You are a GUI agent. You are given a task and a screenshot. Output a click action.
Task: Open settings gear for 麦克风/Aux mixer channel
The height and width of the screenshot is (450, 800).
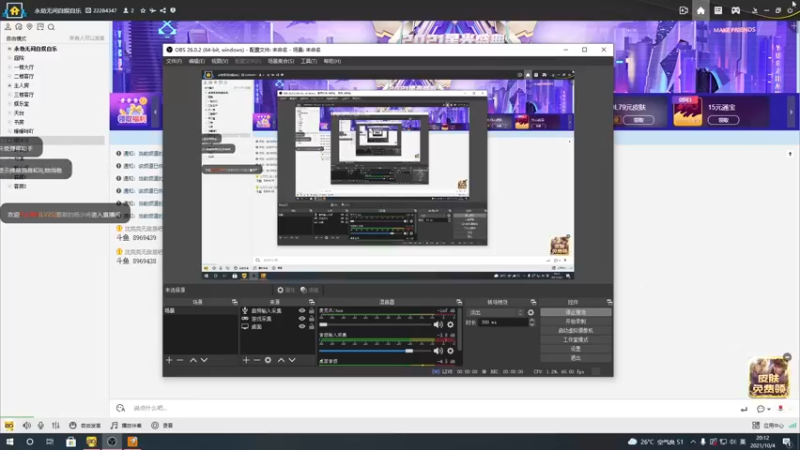tap(451, 324)
